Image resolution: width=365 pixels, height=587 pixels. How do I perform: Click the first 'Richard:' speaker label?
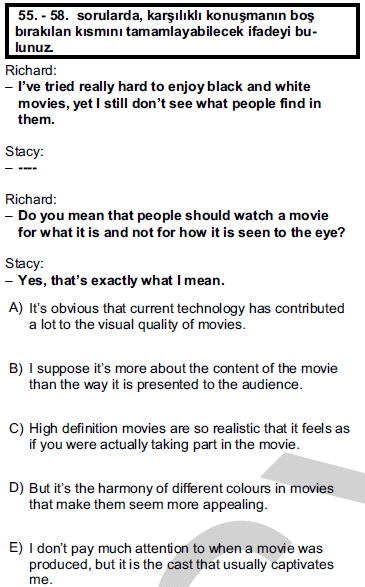31,70
